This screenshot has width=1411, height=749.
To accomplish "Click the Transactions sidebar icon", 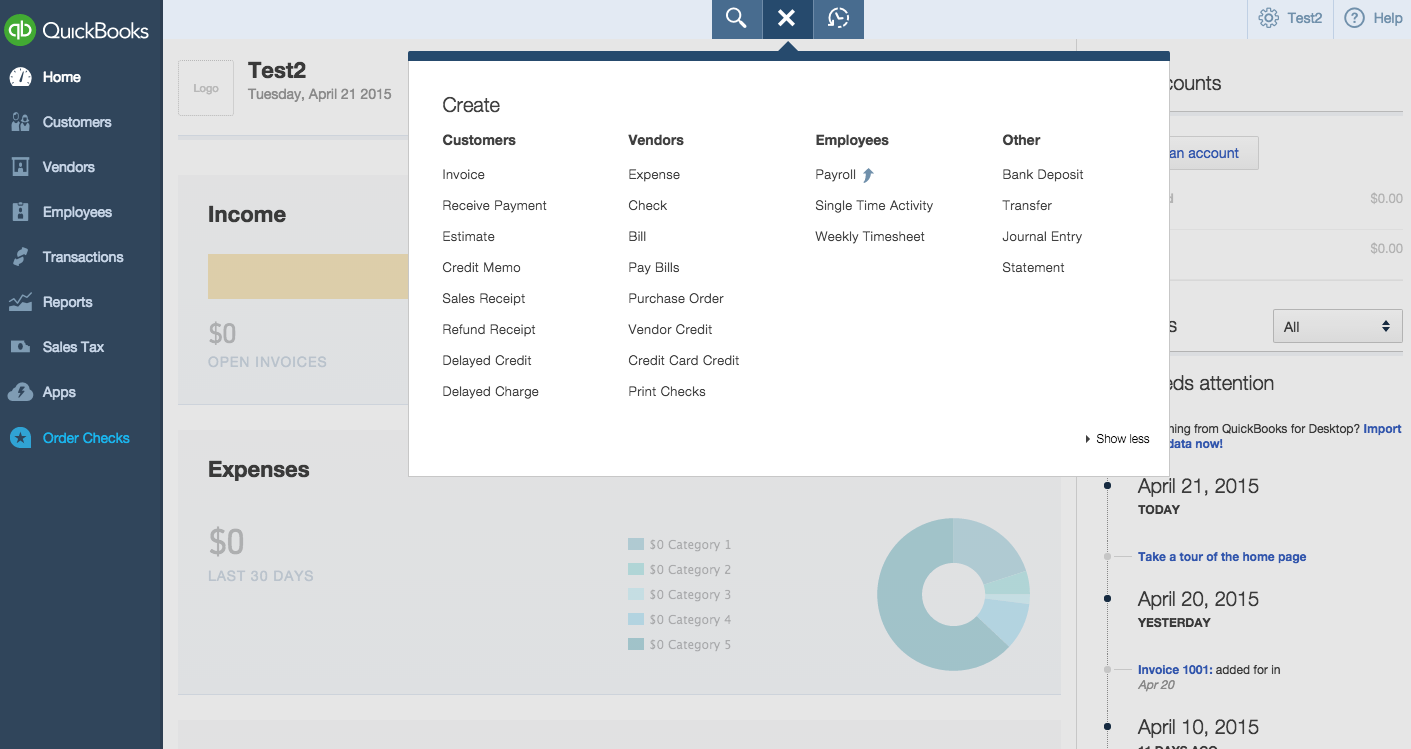I will coord(20,257).
